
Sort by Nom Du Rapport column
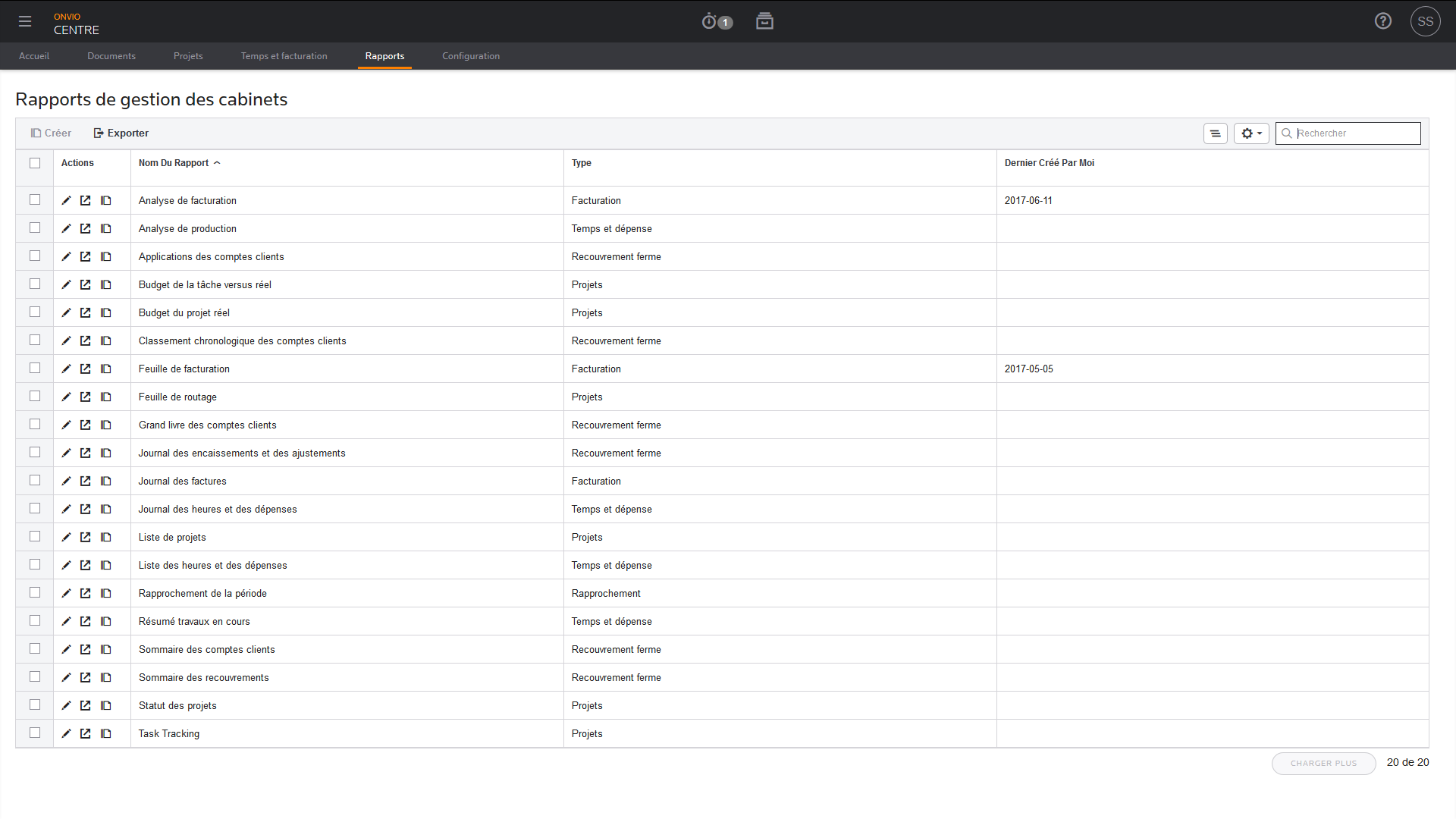[179, 163]
